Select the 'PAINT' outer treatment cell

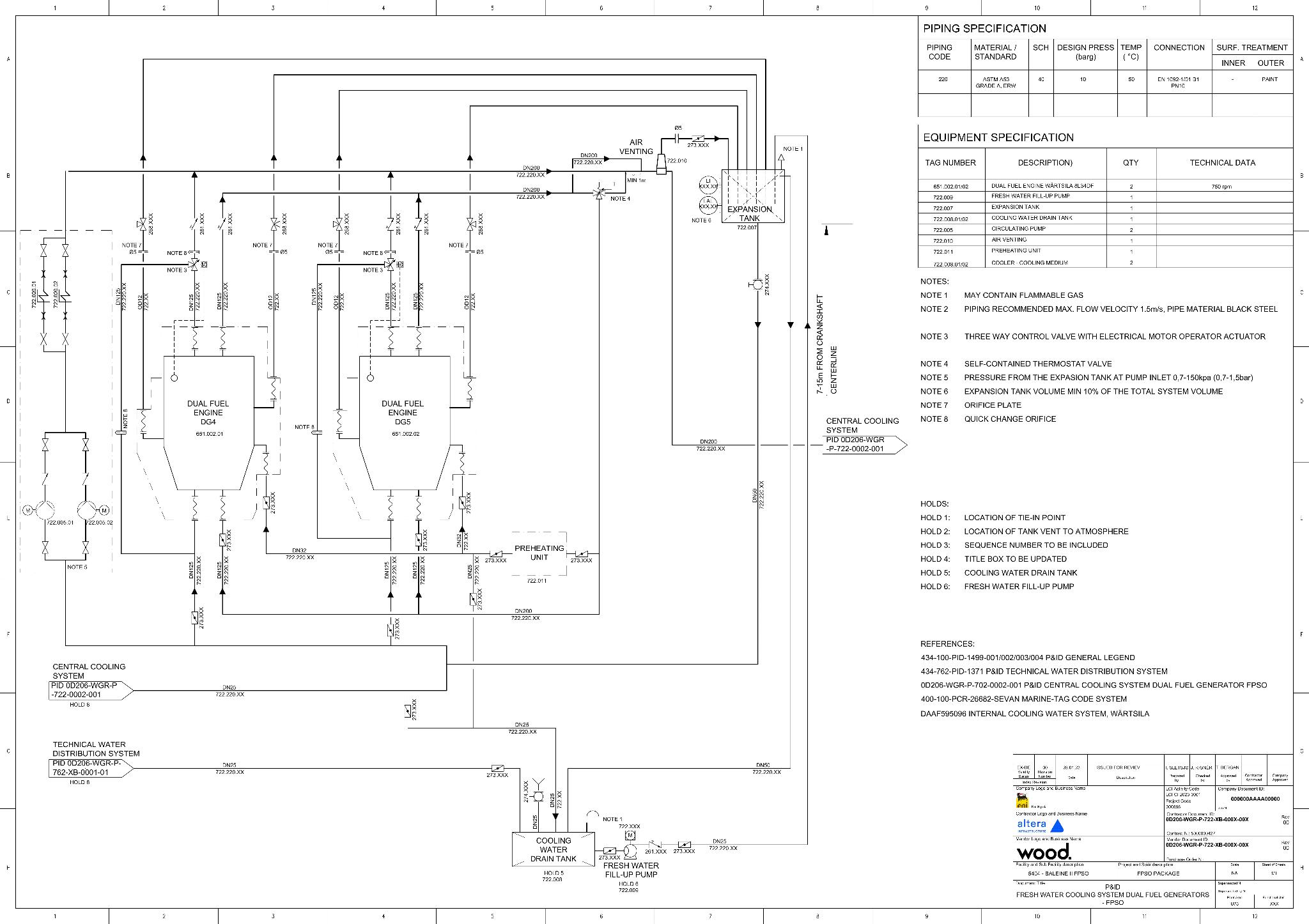tap(1269, 79)
